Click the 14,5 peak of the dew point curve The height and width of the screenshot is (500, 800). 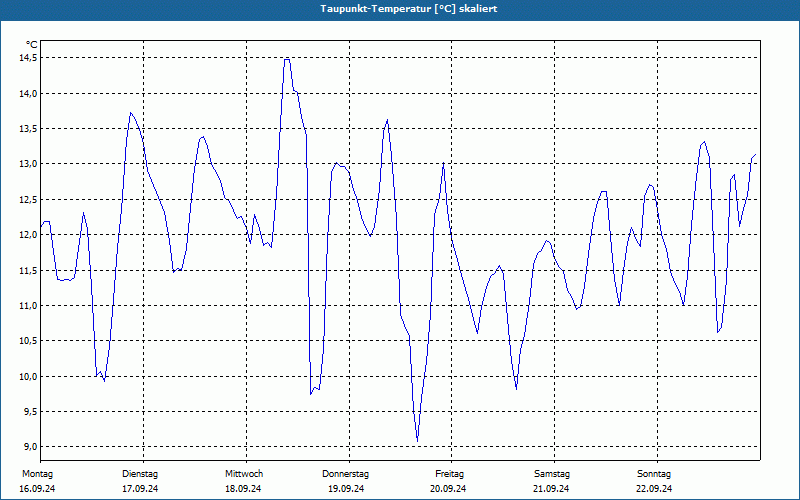click(x=287, y=60)
